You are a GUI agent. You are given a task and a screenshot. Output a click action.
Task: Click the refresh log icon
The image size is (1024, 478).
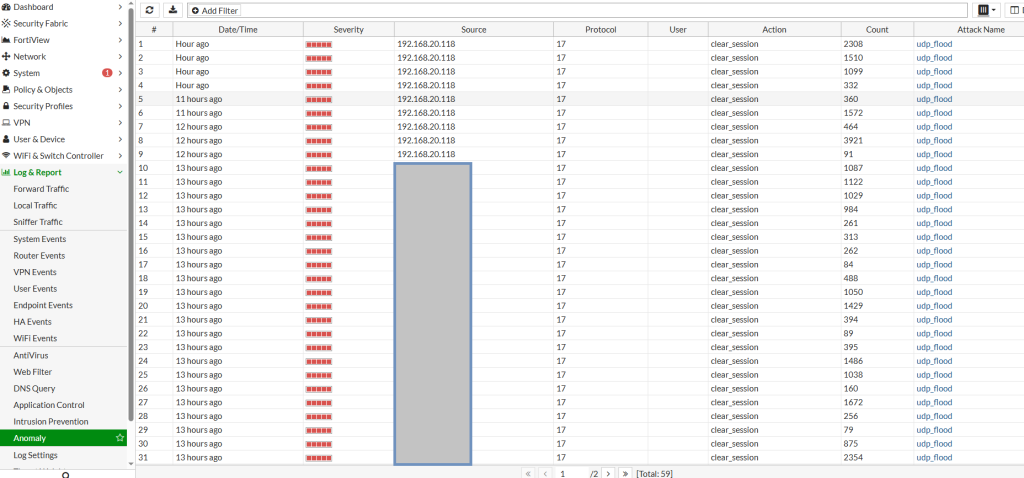tap(150, 10)
